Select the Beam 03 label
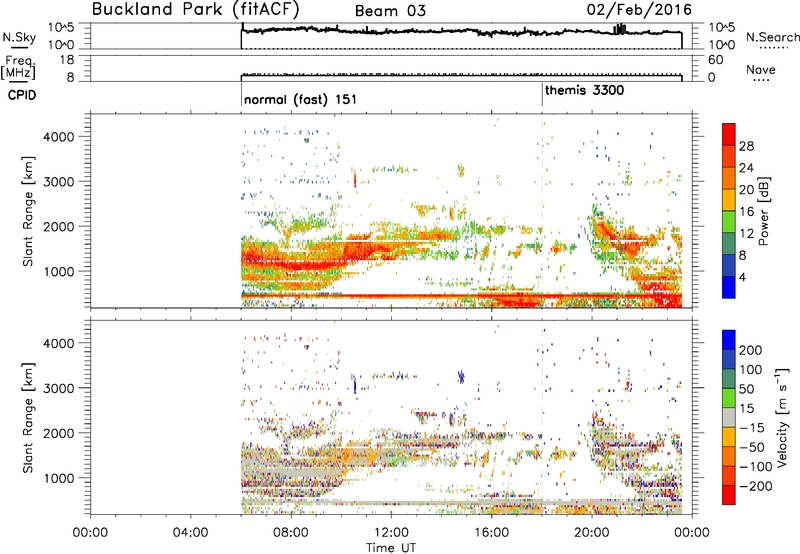The height and width of the screenshot is (554, 800). point(390,11)
